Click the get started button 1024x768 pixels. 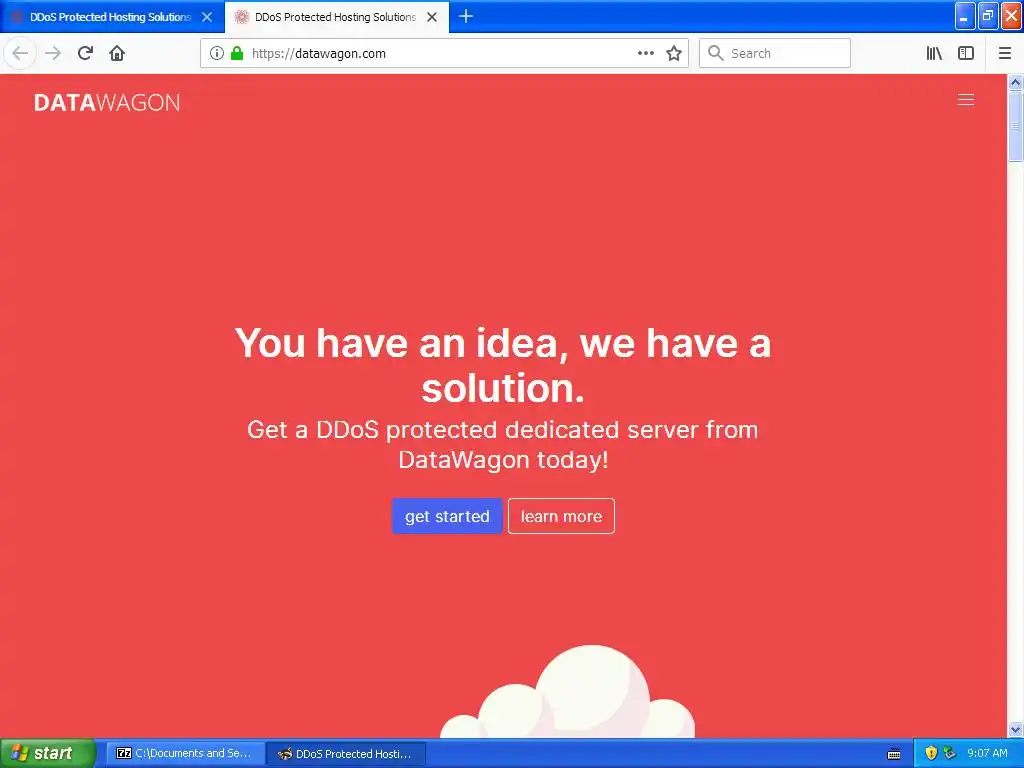click(447, 516)
